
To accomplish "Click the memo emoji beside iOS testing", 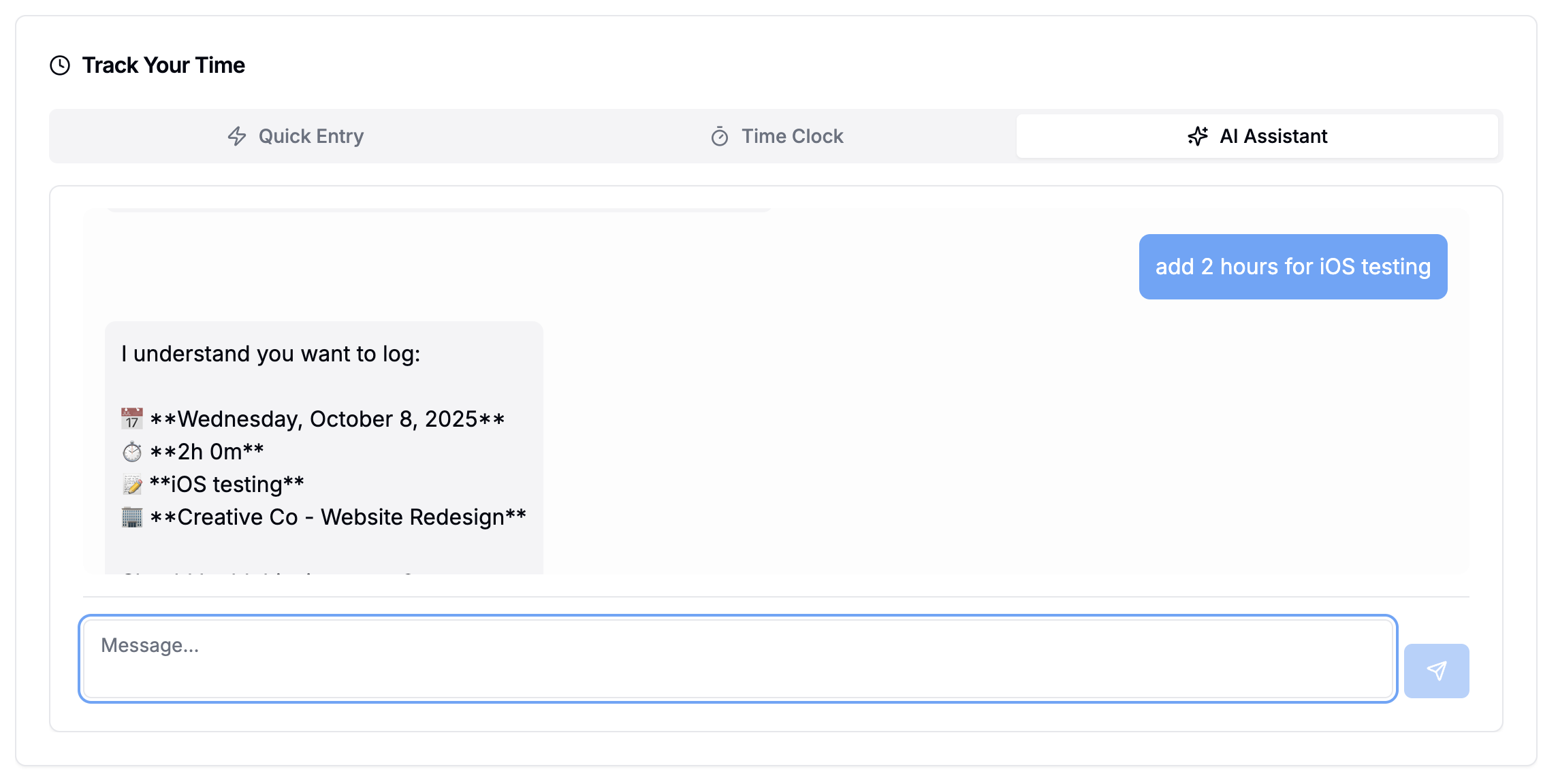I will pyautogui.click(x=131, y=483).
